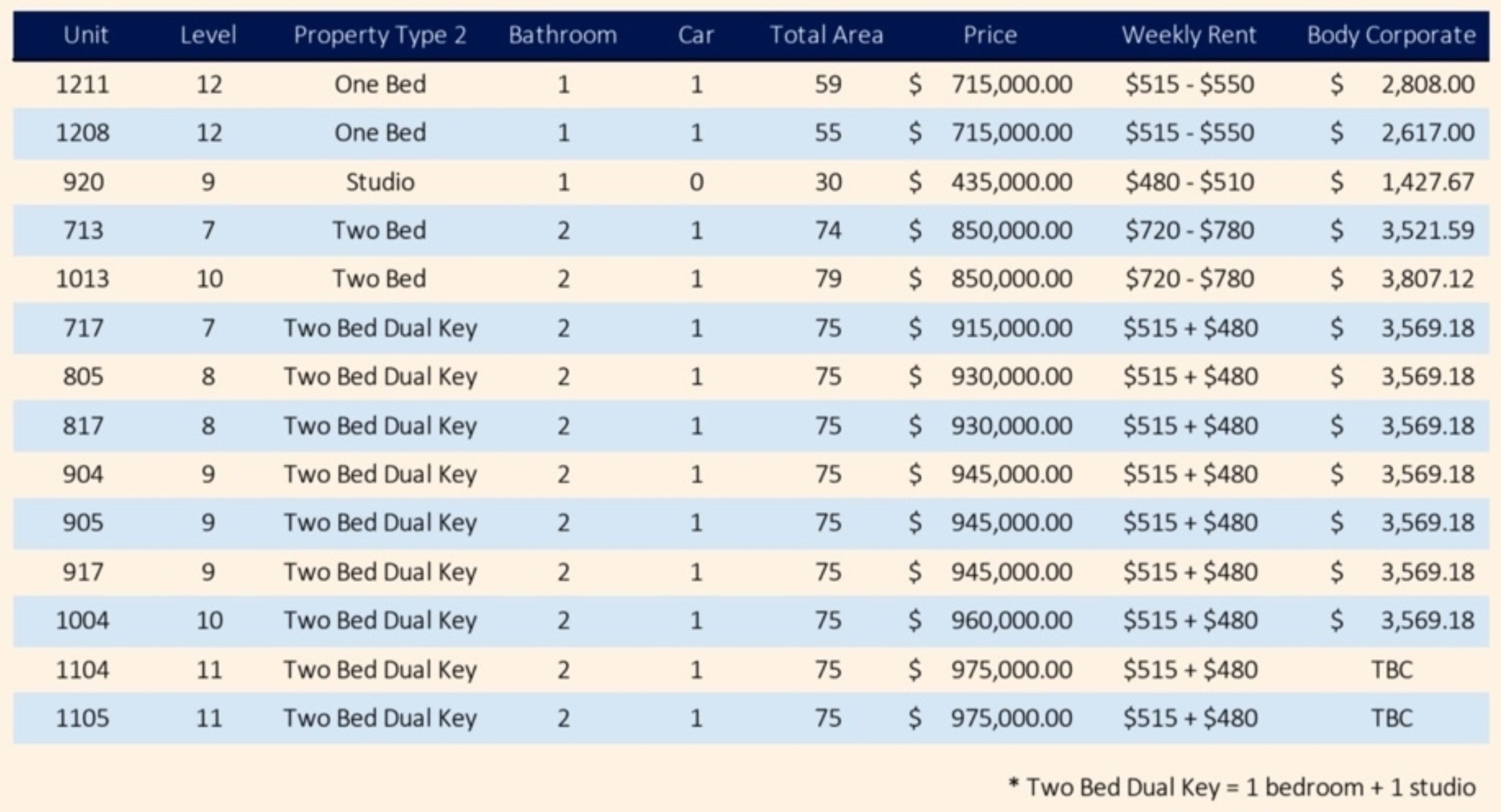This screenshot has height=812, width=1501.
Task: Select the Studio property type cell
Action: click(x=380, y=182)
